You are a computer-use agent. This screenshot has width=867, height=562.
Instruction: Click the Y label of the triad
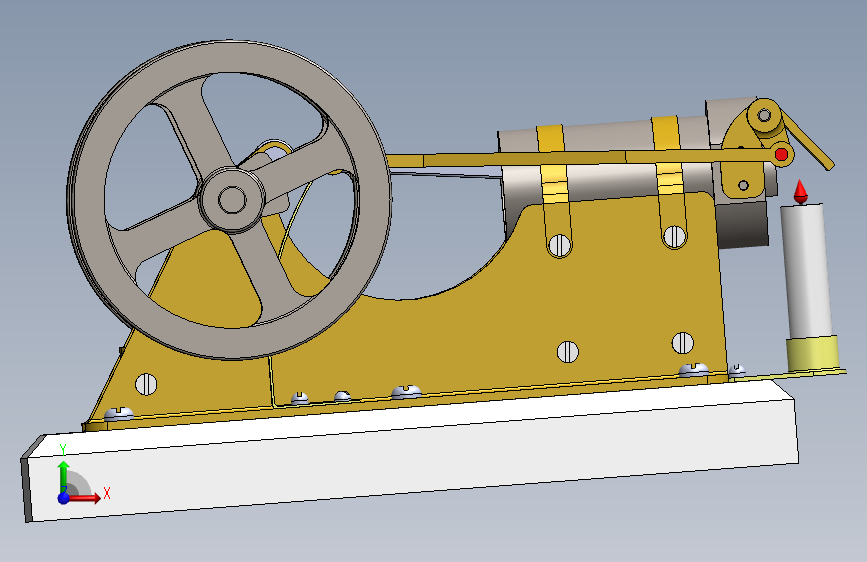coord(63,449)
